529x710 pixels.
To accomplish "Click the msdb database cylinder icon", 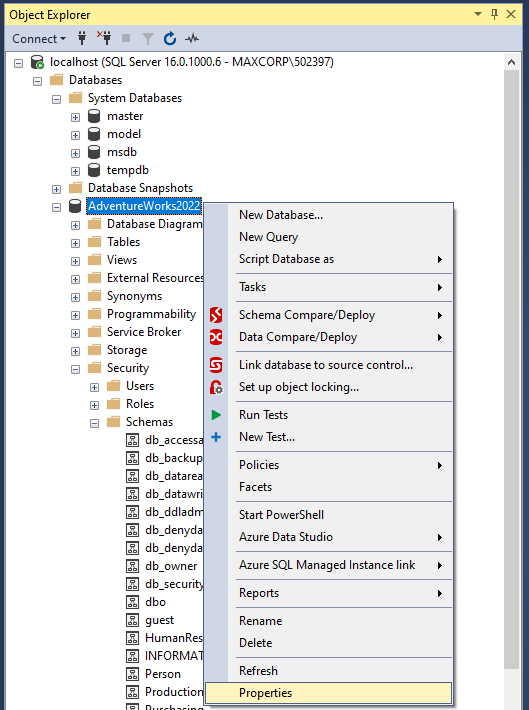I will (94, 152).
